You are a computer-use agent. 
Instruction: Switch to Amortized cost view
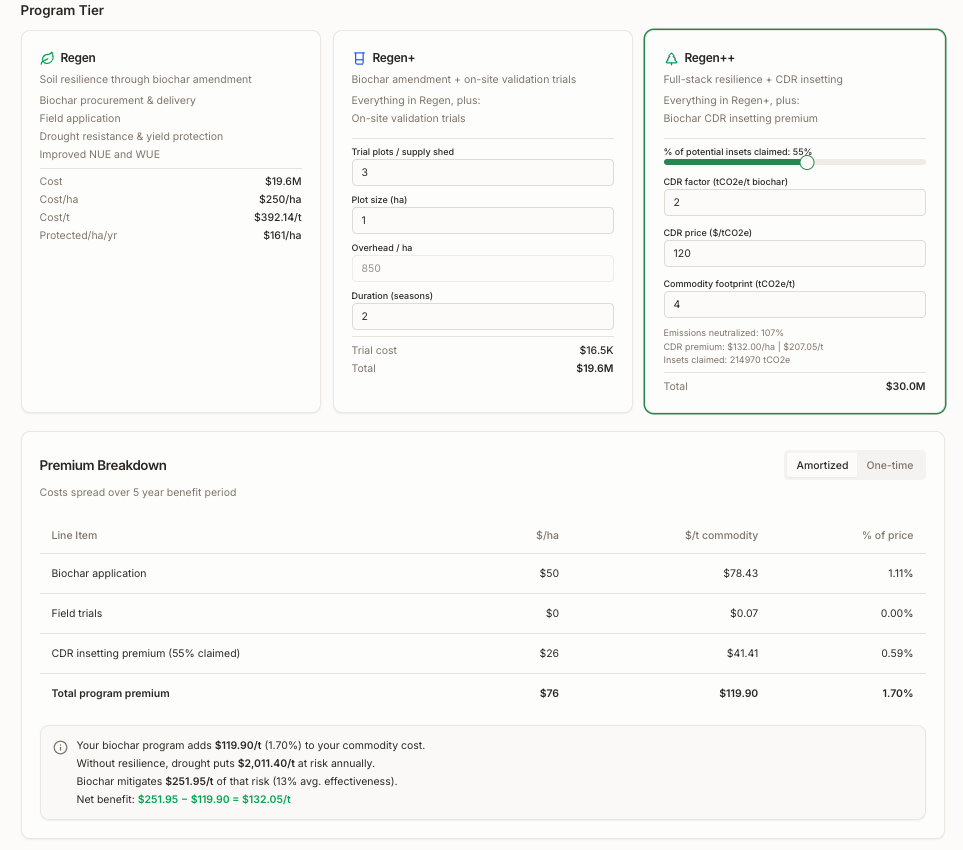(x=822, y=465)
